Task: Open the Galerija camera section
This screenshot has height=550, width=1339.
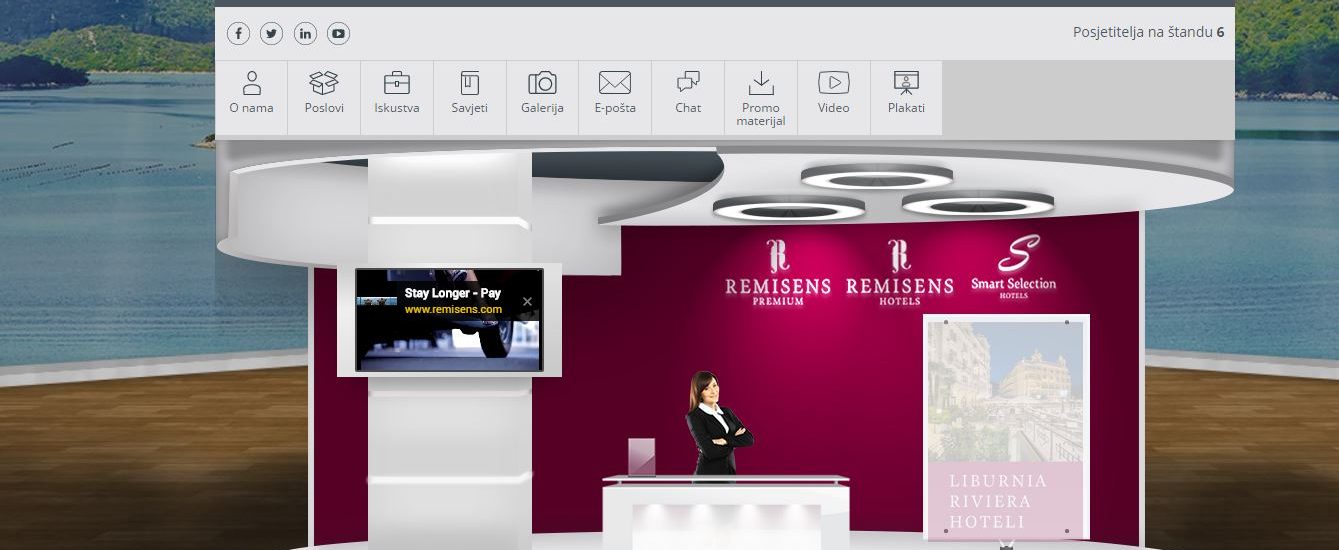Action: click(x=542, y=97)
